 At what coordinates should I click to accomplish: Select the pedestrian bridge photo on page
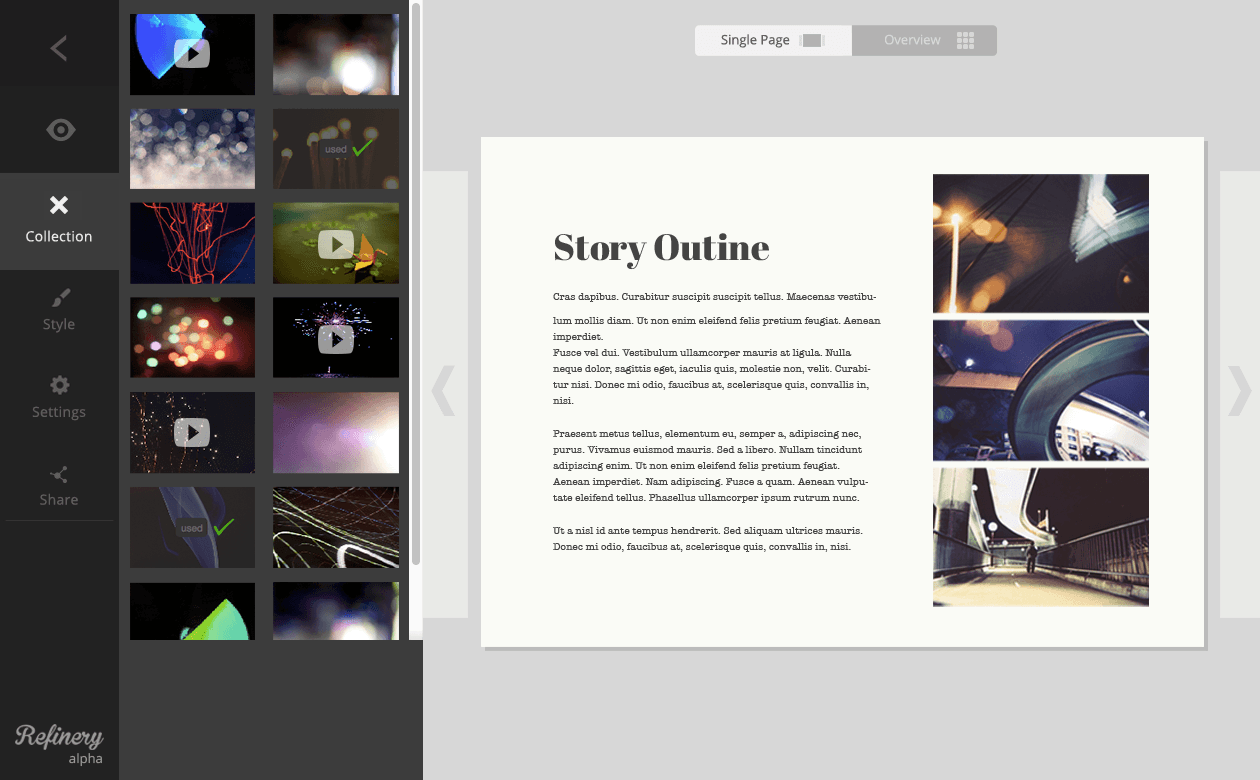(x=1040, y=537)
